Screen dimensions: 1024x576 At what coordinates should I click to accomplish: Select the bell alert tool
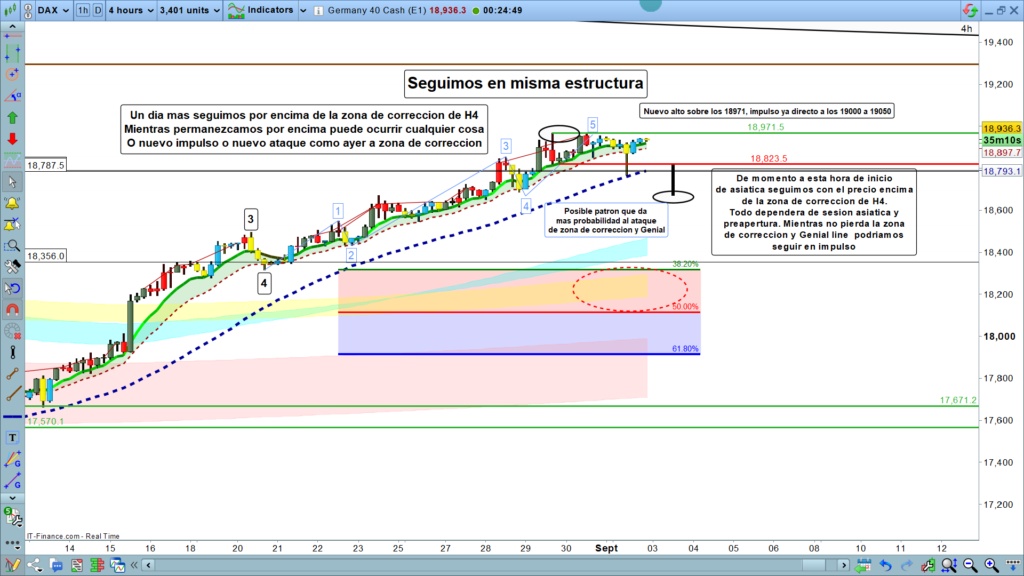pos(13,203)
